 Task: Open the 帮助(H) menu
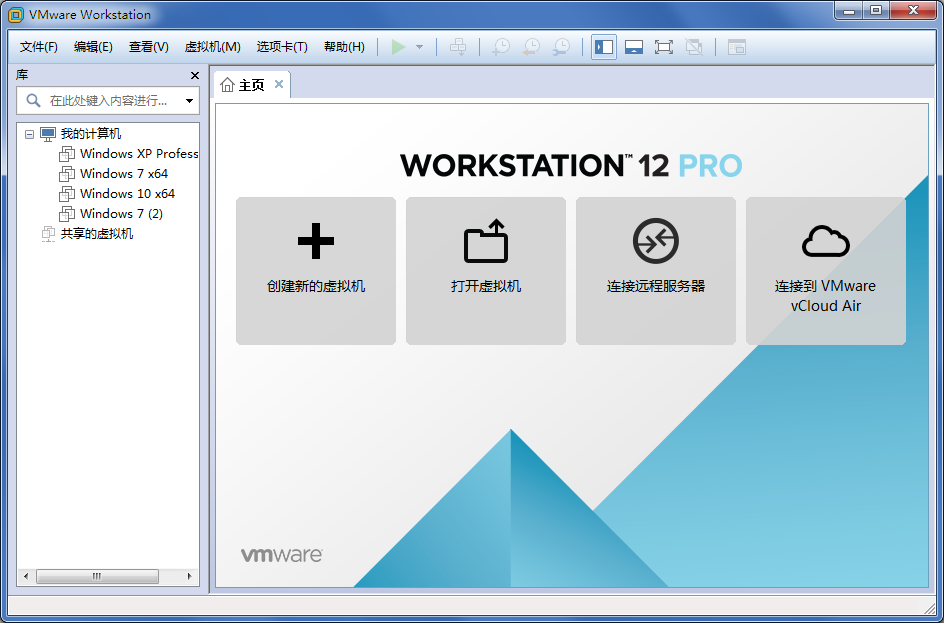click(x=344, y=47)
